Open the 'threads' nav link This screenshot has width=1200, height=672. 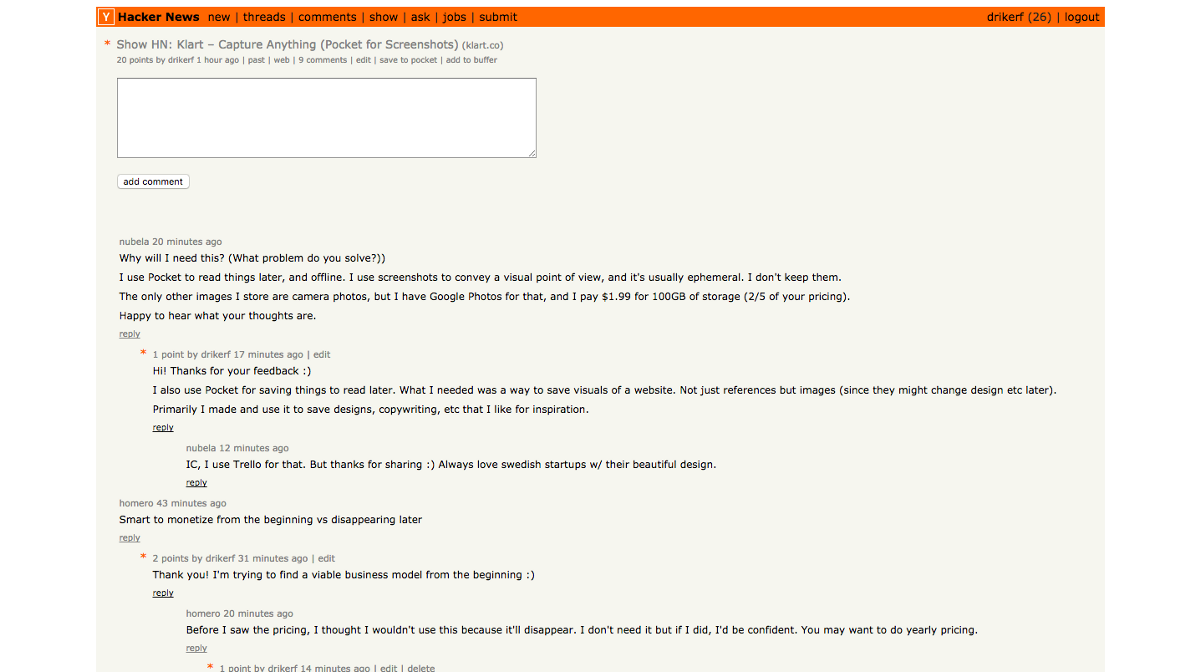(x=264, y=17)
